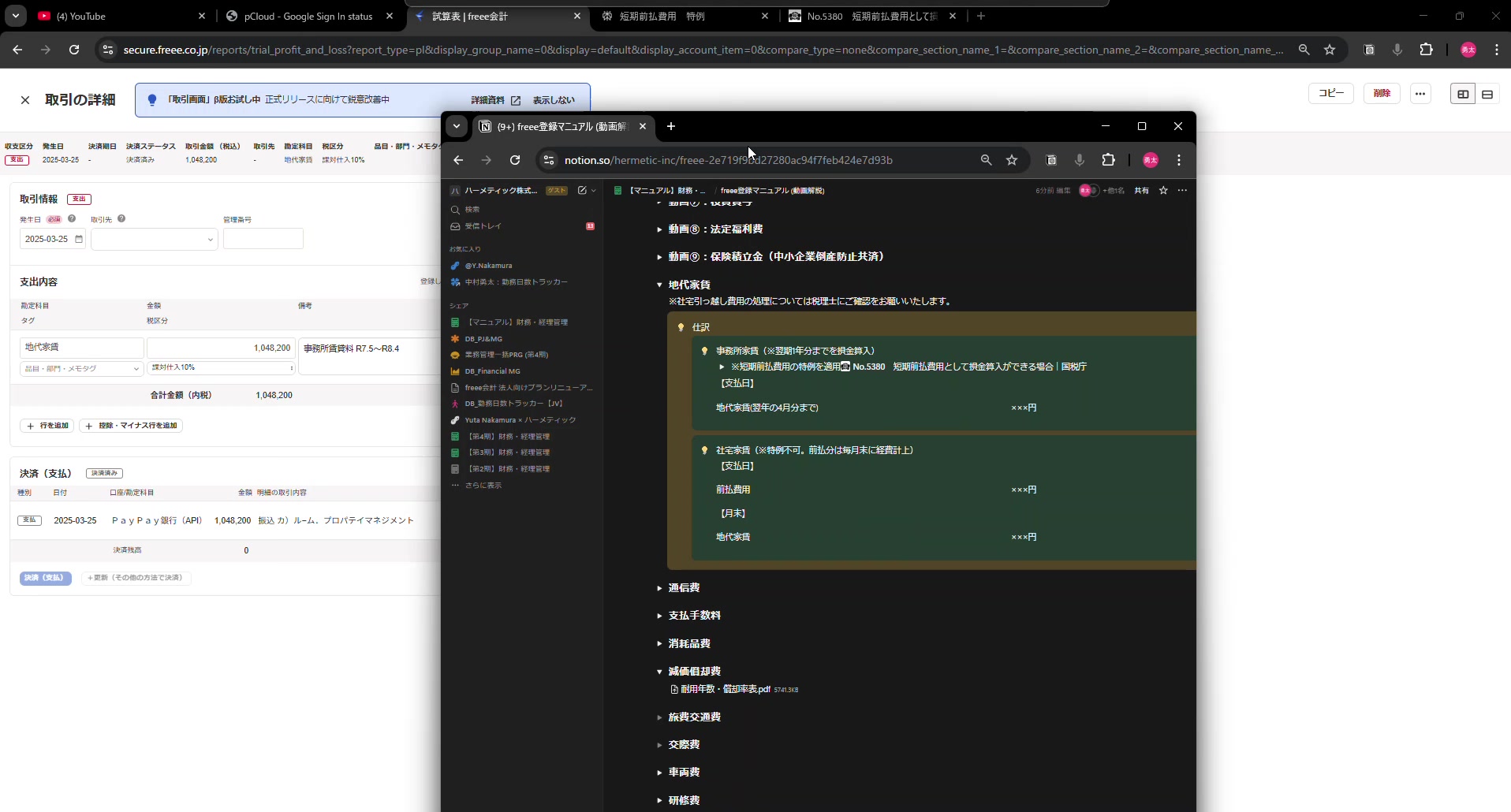This screenshot has height=812, width=1511.
Task: Open the 品目・部門・メモタグ dropdown
Action: [x=81, y=369]
